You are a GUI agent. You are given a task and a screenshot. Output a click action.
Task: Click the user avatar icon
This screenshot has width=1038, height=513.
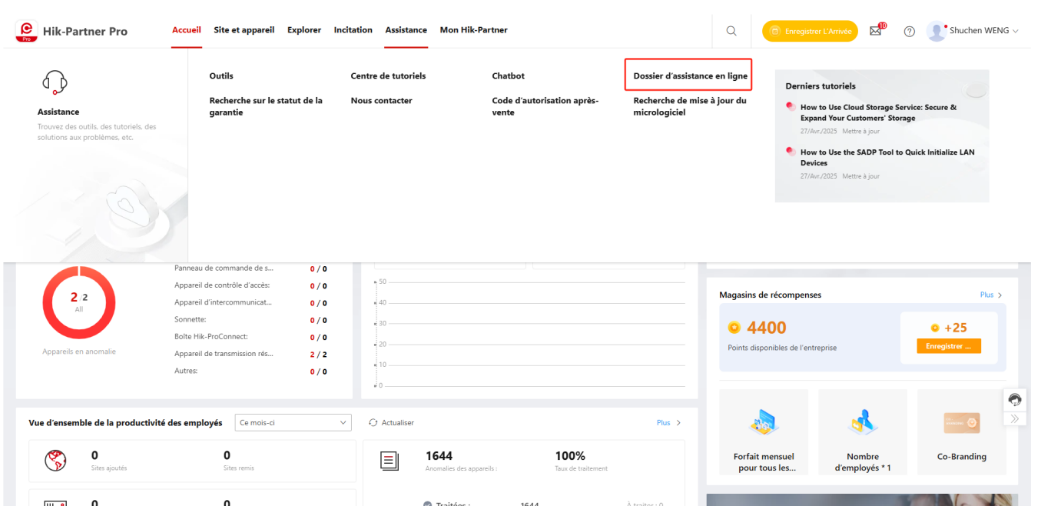point(936,31)
